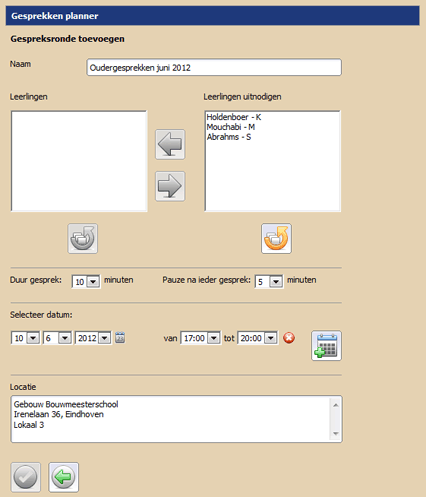Click the Locatie scrollbar up arrow

pos(336,405)
